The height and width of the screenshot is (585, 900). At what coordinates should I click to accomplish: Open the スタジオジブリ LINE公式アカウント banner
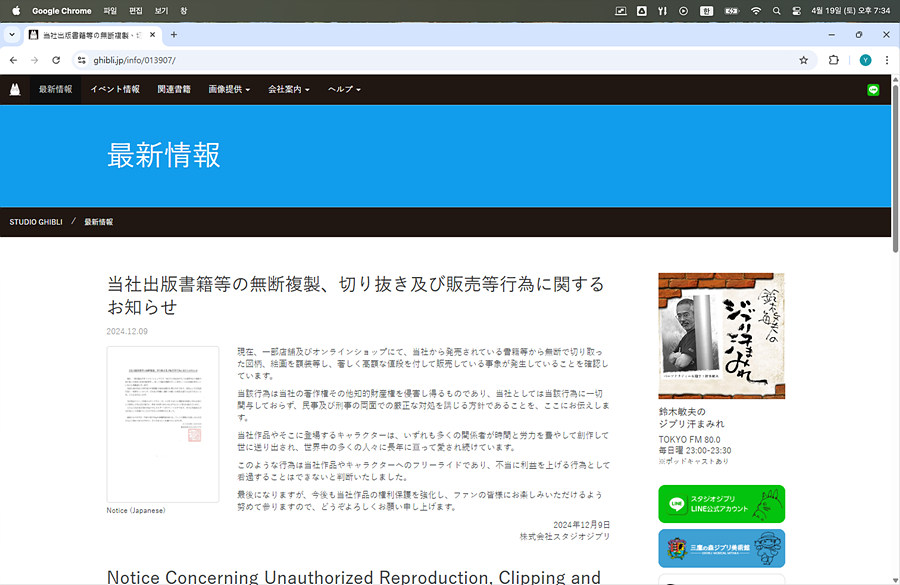(x=721, y=504)
